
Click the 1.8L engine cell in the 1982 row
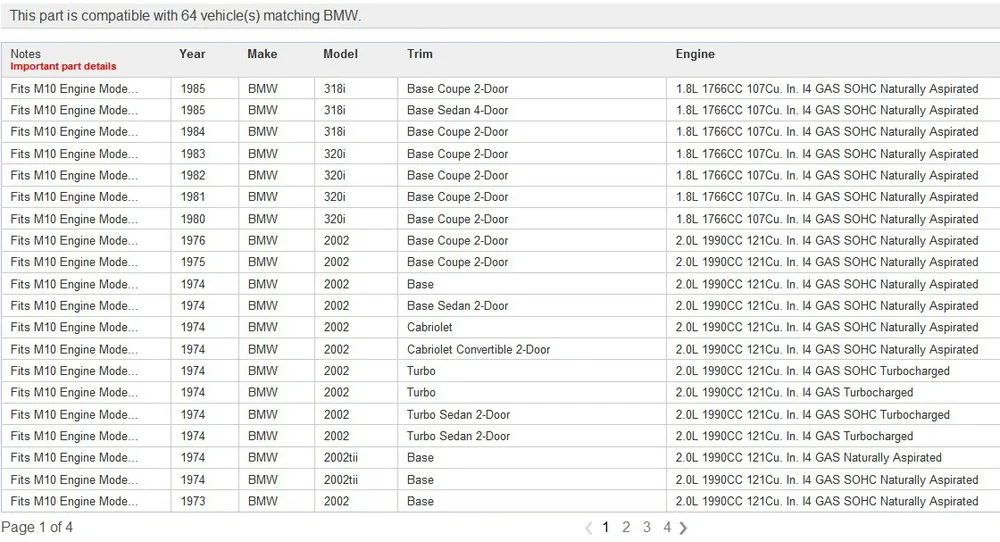coord(827,175)
